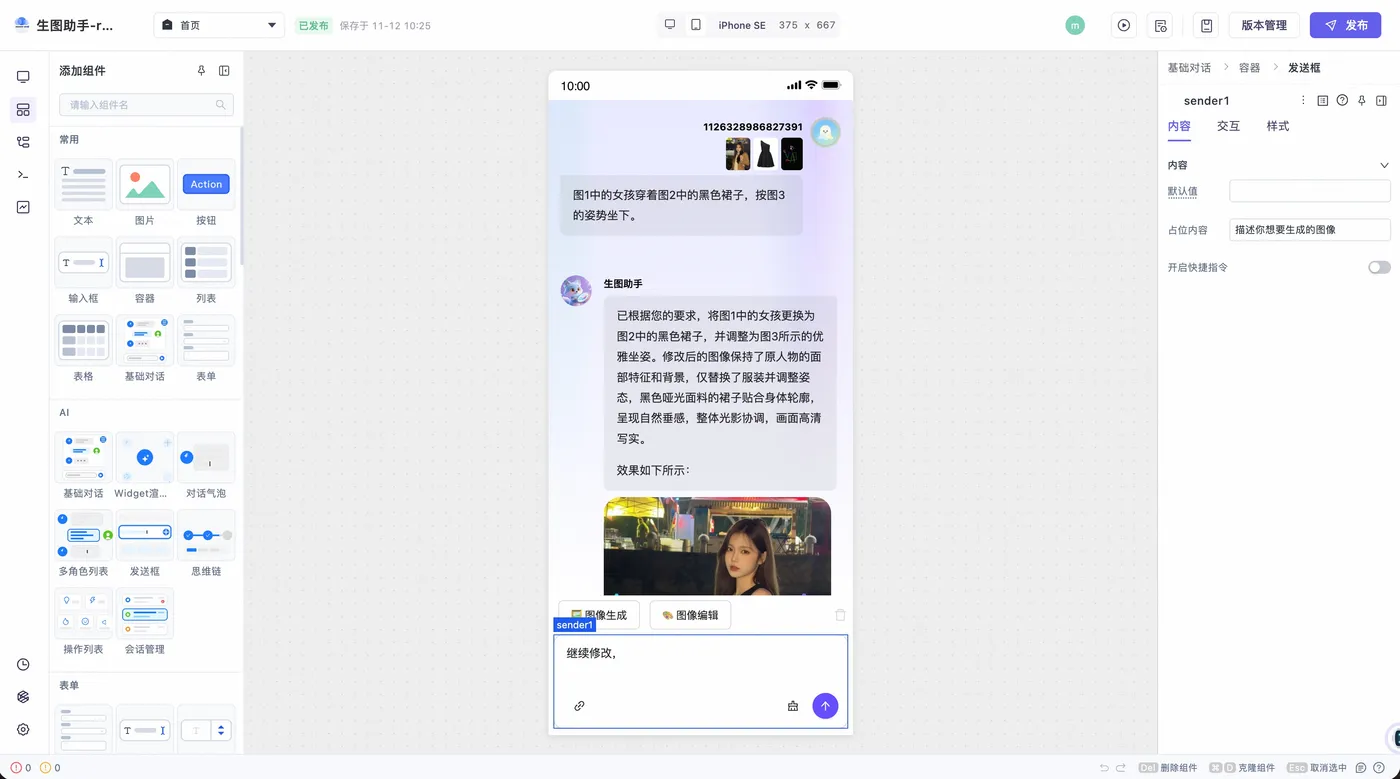Click the yellow warning count indicator
Viewport: 1400px width, 779px height.
coord(50,768)
